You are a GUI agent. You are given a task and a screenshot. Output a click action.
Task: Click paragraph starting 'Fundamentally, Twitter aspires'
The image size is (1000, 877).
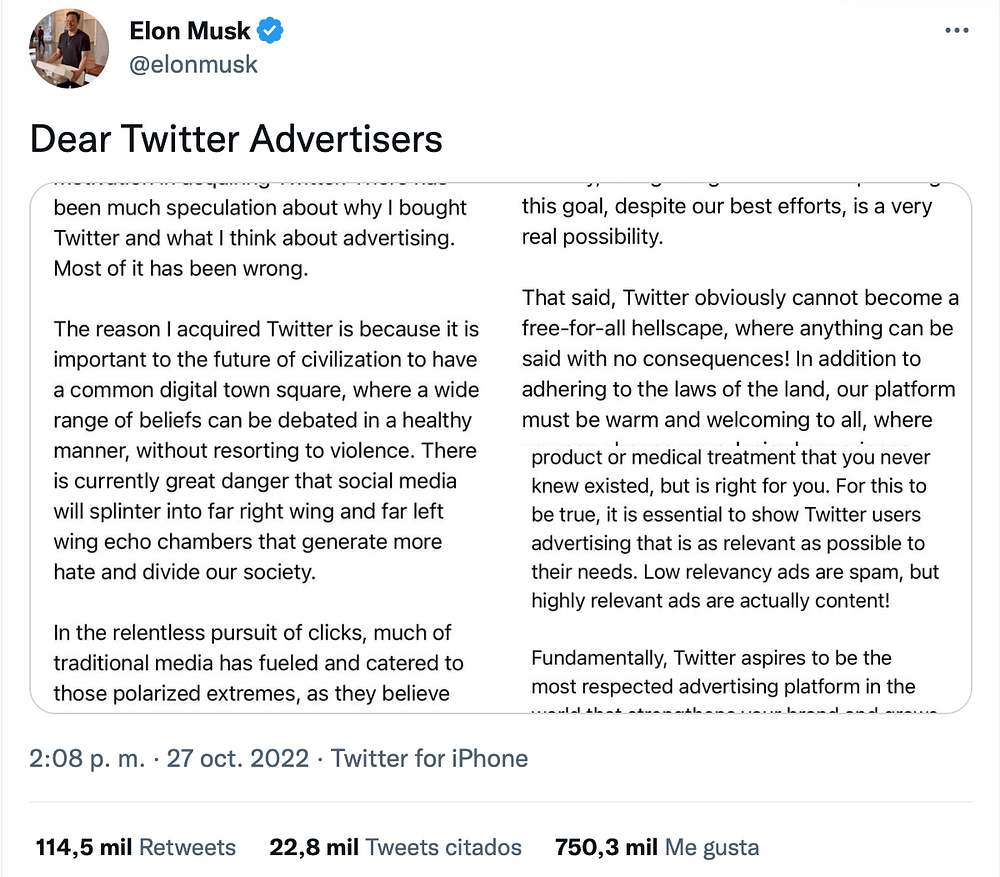(722, 672)
